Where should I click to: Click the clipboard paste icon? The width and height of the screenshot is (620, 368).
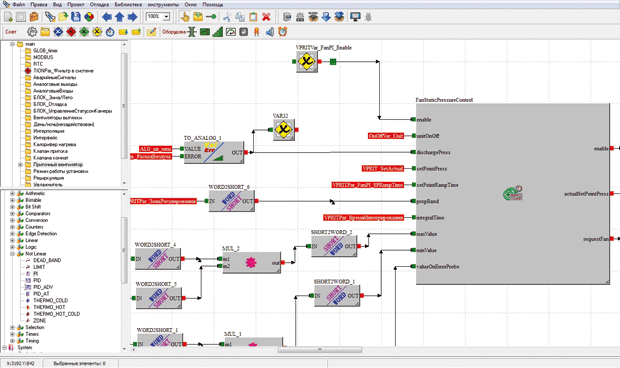[253, 17]
